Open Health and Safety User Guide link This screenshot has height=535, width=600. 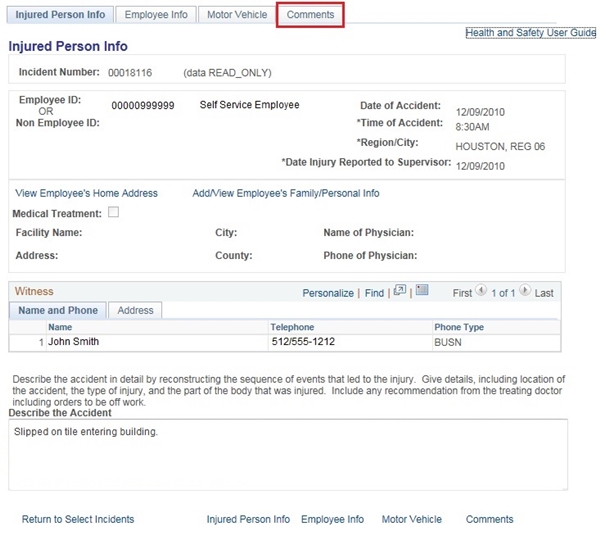point(530,33)
